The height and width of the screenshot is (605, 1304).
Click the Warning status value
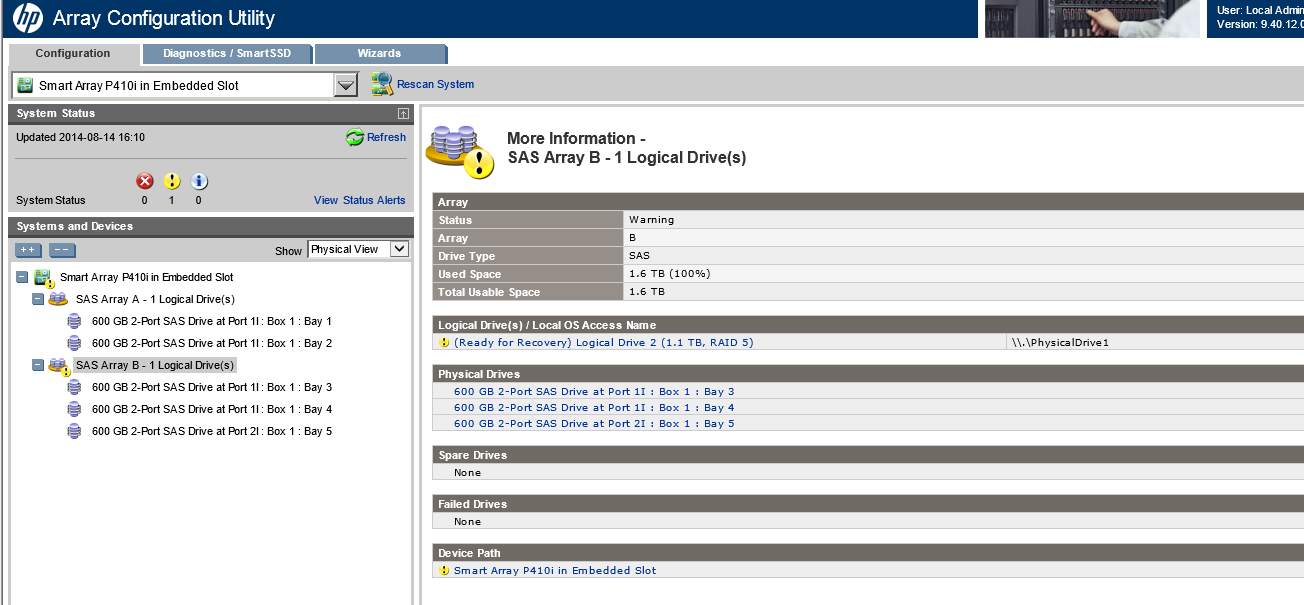click(x=651, y=219)
